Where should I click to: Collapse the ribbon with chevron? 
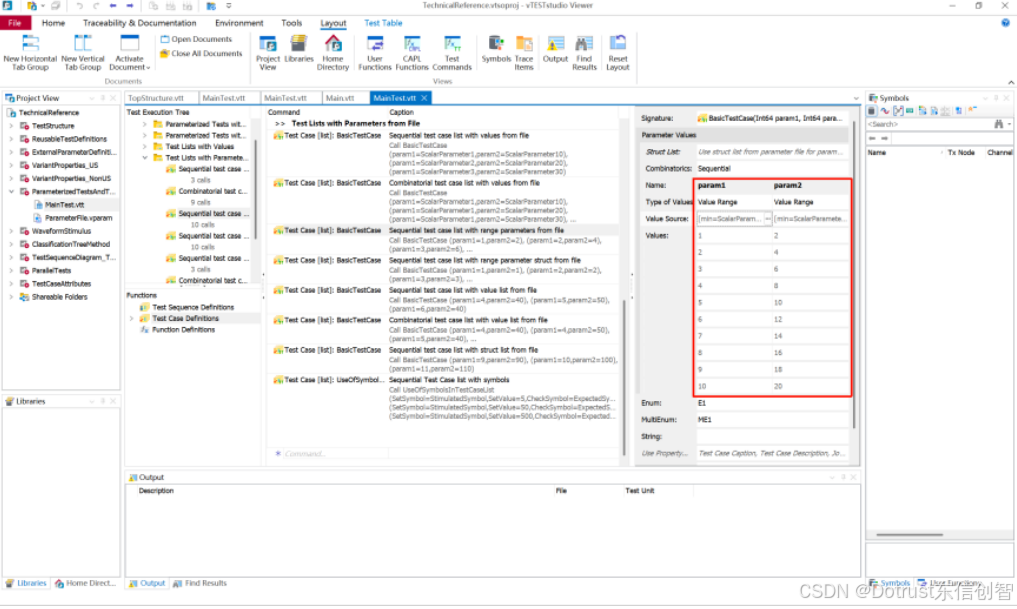pos(1011,82)
